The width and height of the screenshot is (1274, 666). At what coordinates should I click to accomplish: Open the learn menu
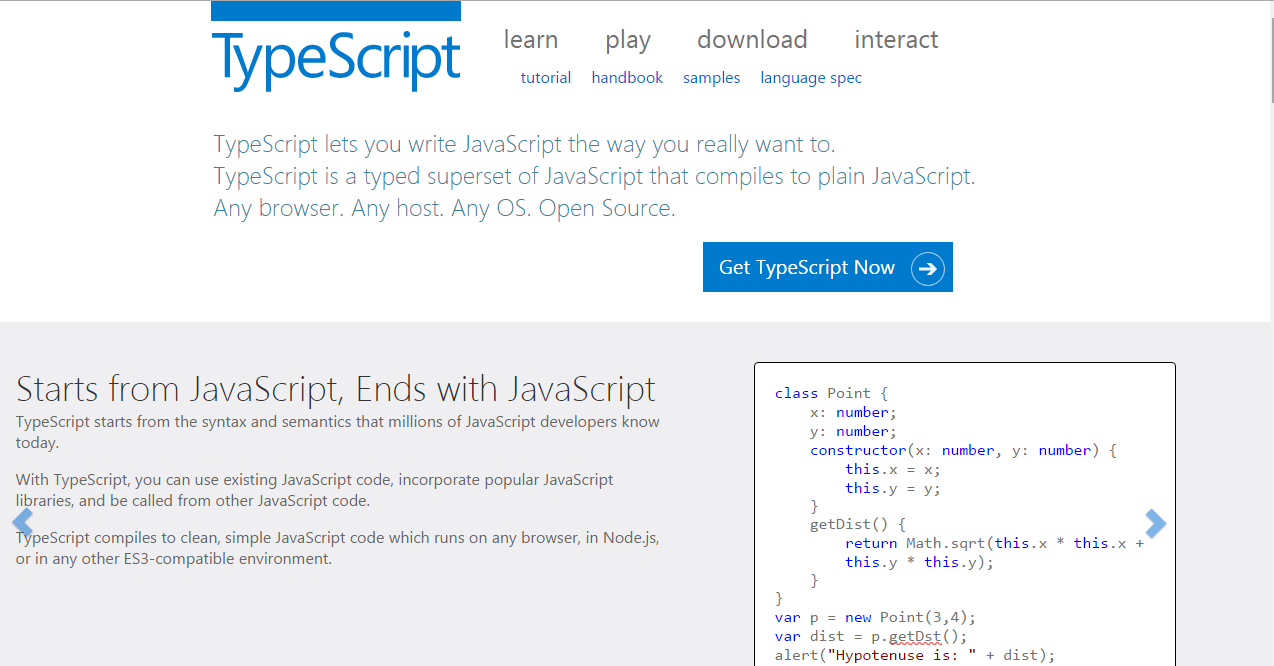(531, 40)
